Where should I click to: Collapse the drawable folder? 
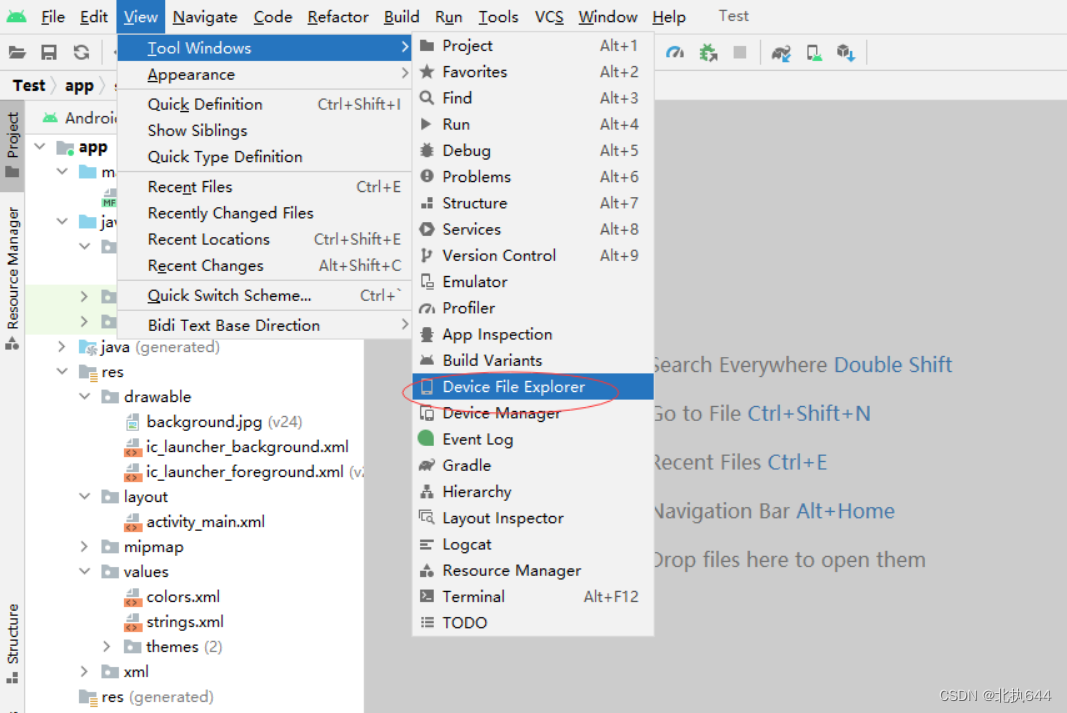(84, 396)
